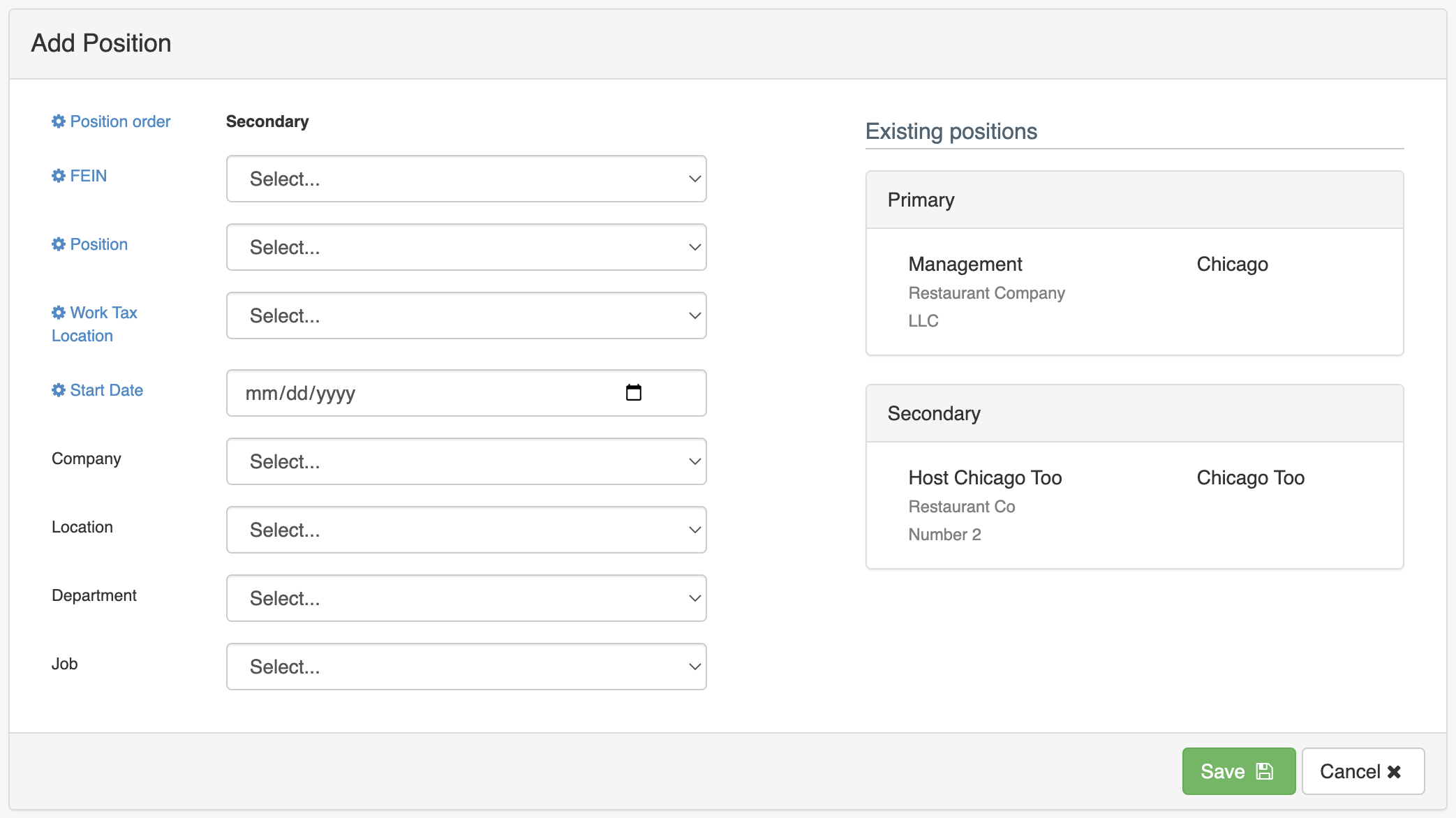Click the gear icon beside Position order
The width and height of the screenshot is (1456, 818).
(x=58, y=121)
